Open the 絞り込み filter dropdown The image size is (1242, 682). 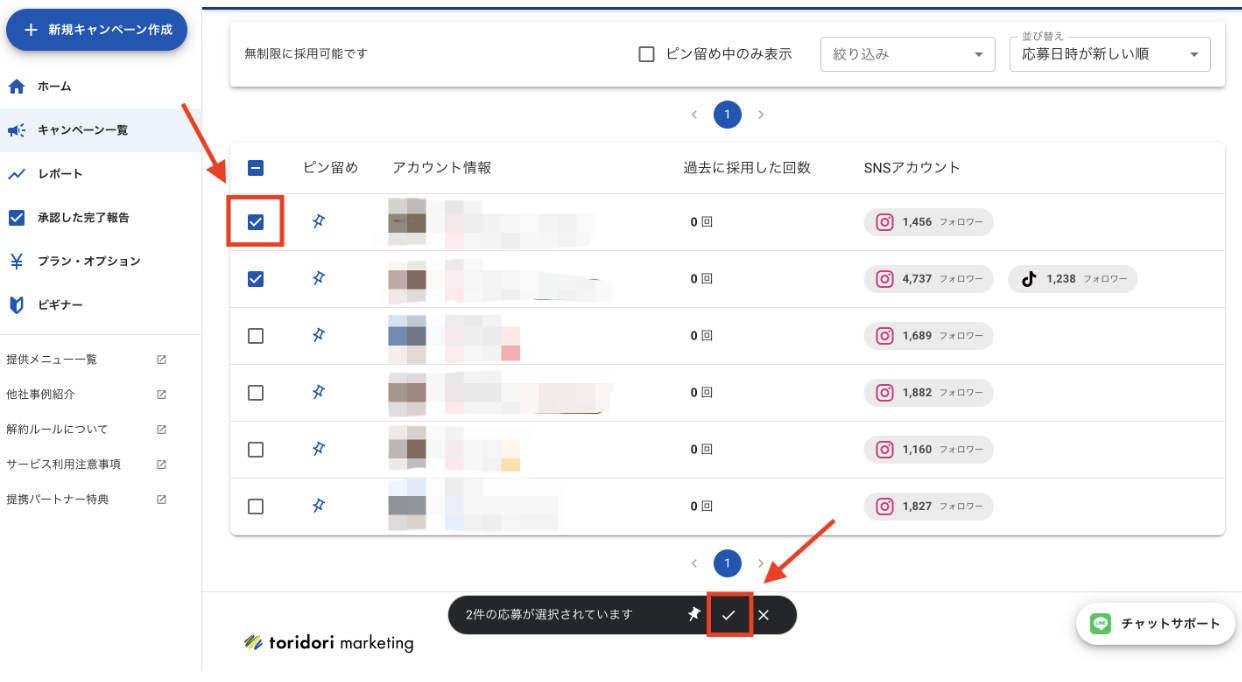pyautogui.click(x=906, y=54)
